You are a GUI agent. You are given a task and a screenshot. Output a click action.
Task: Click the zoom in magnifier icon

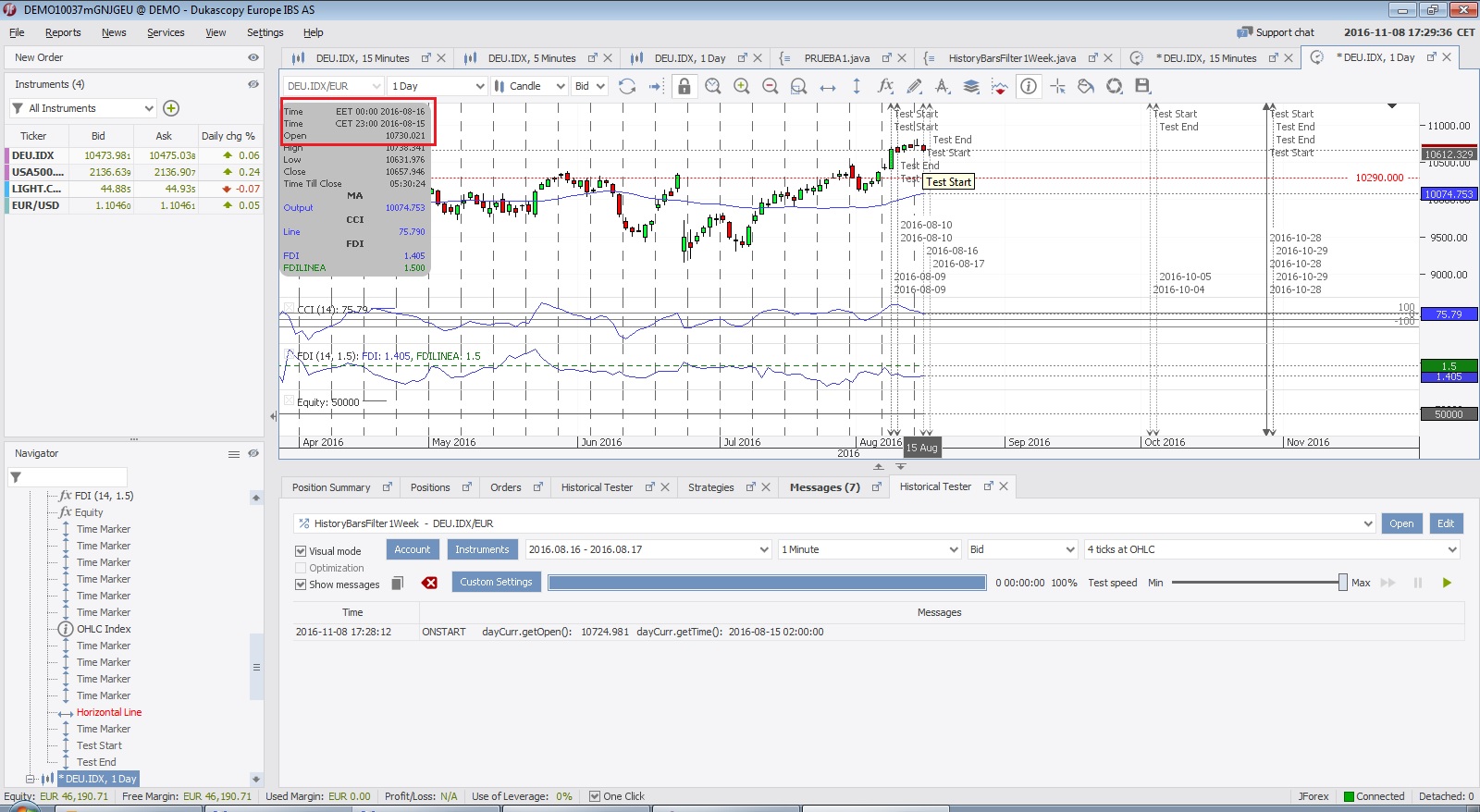click(x=741, y=86)
